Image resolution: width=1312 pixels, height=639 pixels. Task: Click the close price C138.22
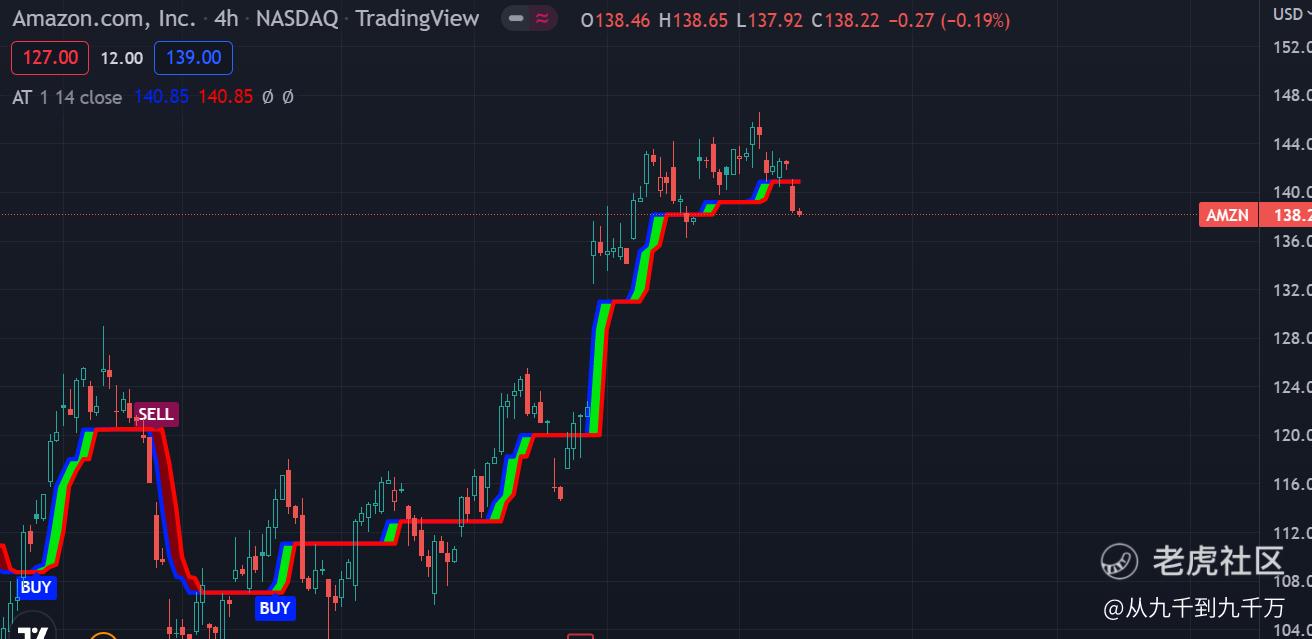pyautogui.click(x=845, y=20)
